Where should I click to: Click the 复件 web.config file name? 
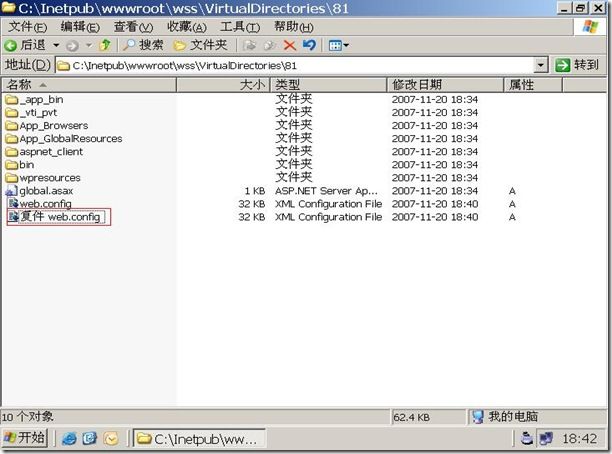point(61,217)
